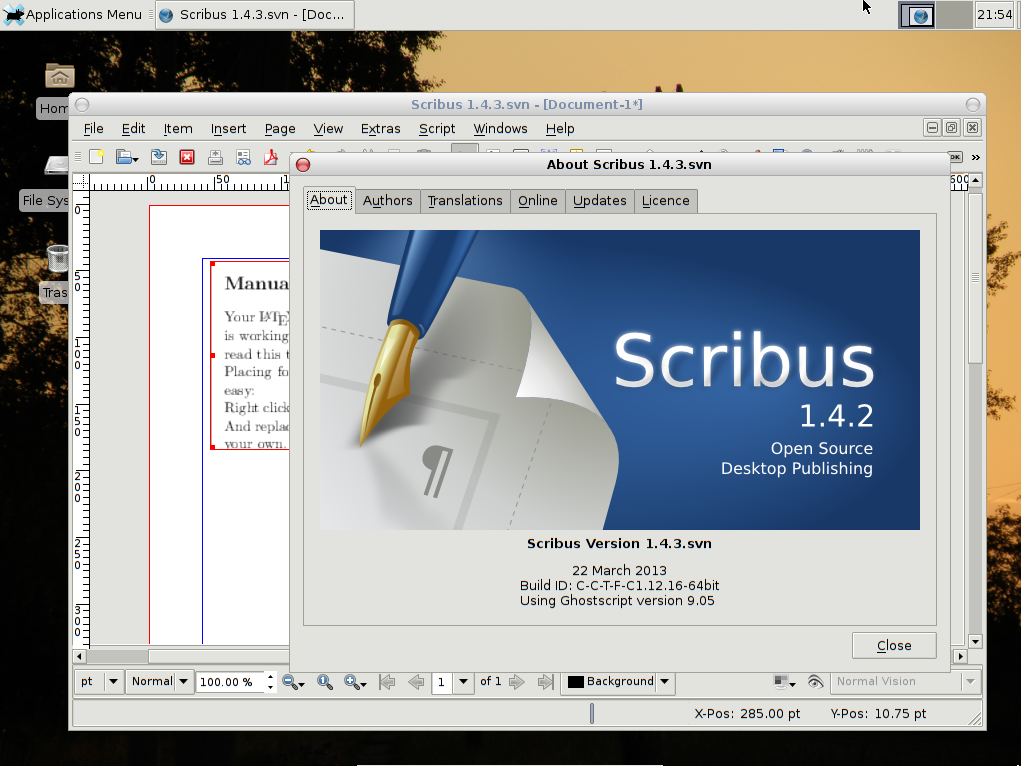This screenshot has width=1021, height=766.
Task: Click the vertical scrollbar up arrow
Action: click(975, 180)
